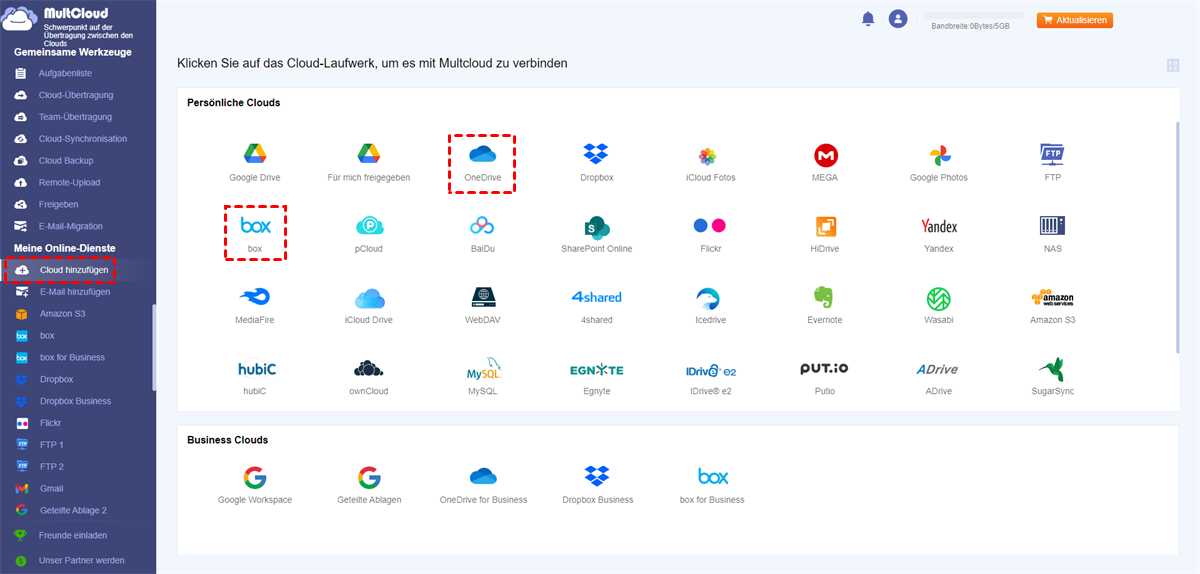Add the Google Photos service

pyautogui.click(x=939, y=163)
